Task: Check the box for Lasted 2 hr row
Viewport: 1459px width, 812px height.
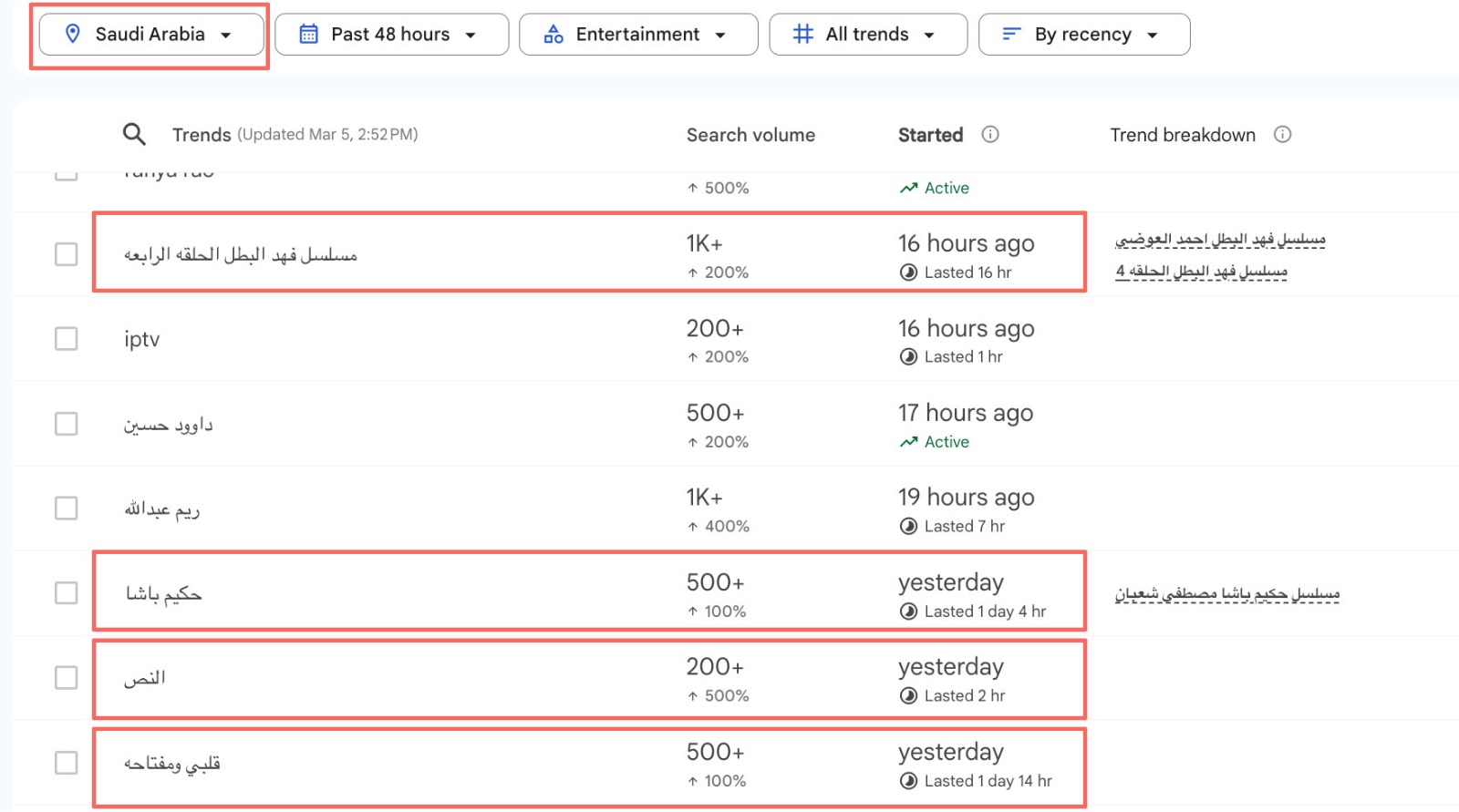Action: click(67, 678)
